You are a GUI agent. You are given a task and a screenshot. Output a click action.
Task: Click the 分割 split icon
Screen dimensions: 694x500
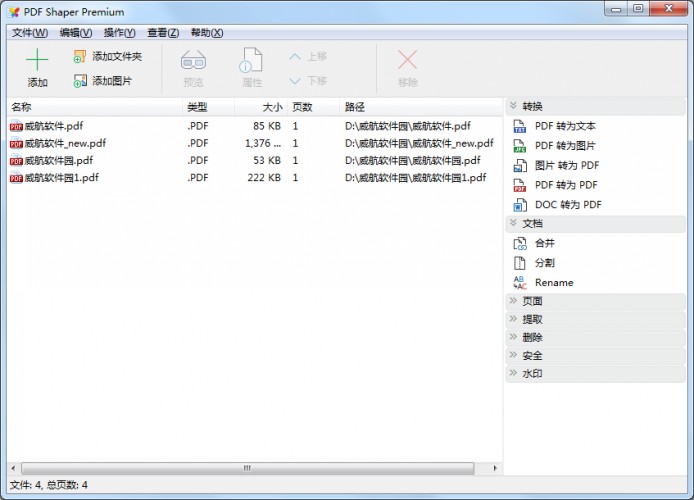point(520,263)
